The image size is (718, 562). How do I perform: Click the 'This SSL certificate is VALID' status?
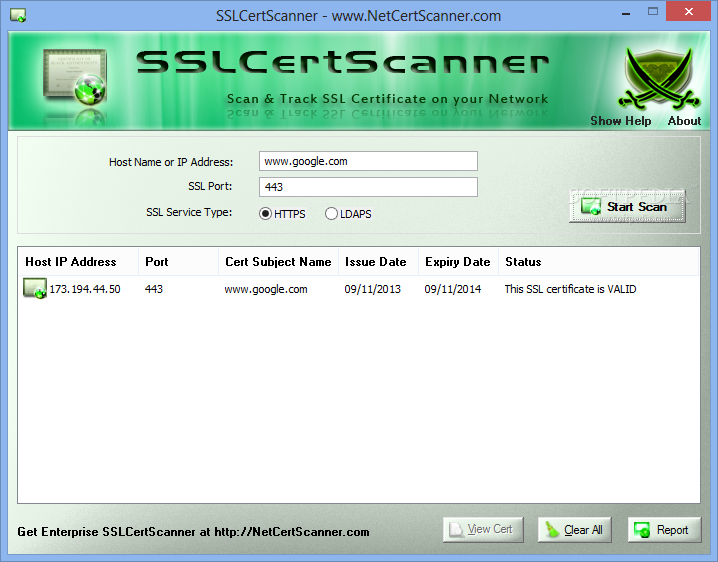[570, 289]
